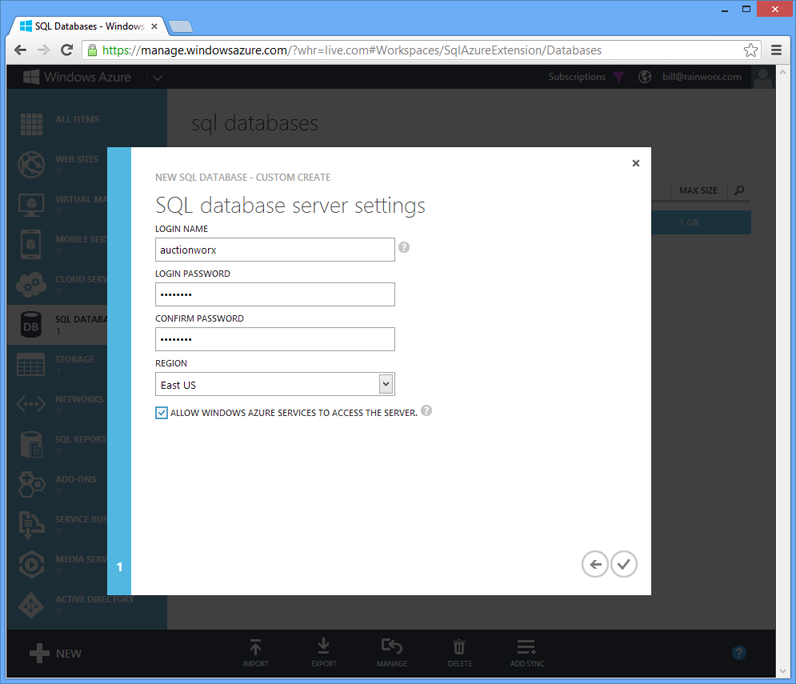Go back in browser history

coord(20,50)
